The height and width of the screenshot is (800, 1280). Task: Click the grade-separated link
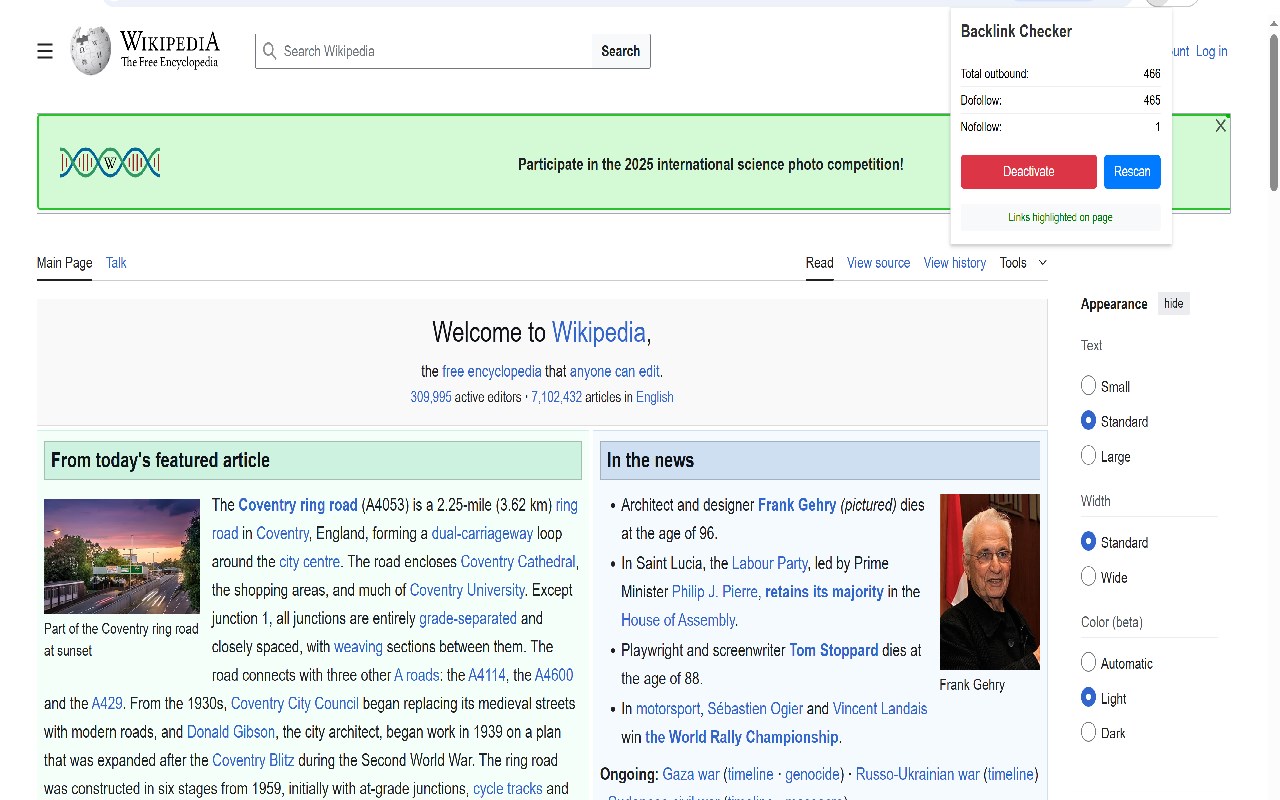(468, 618)
